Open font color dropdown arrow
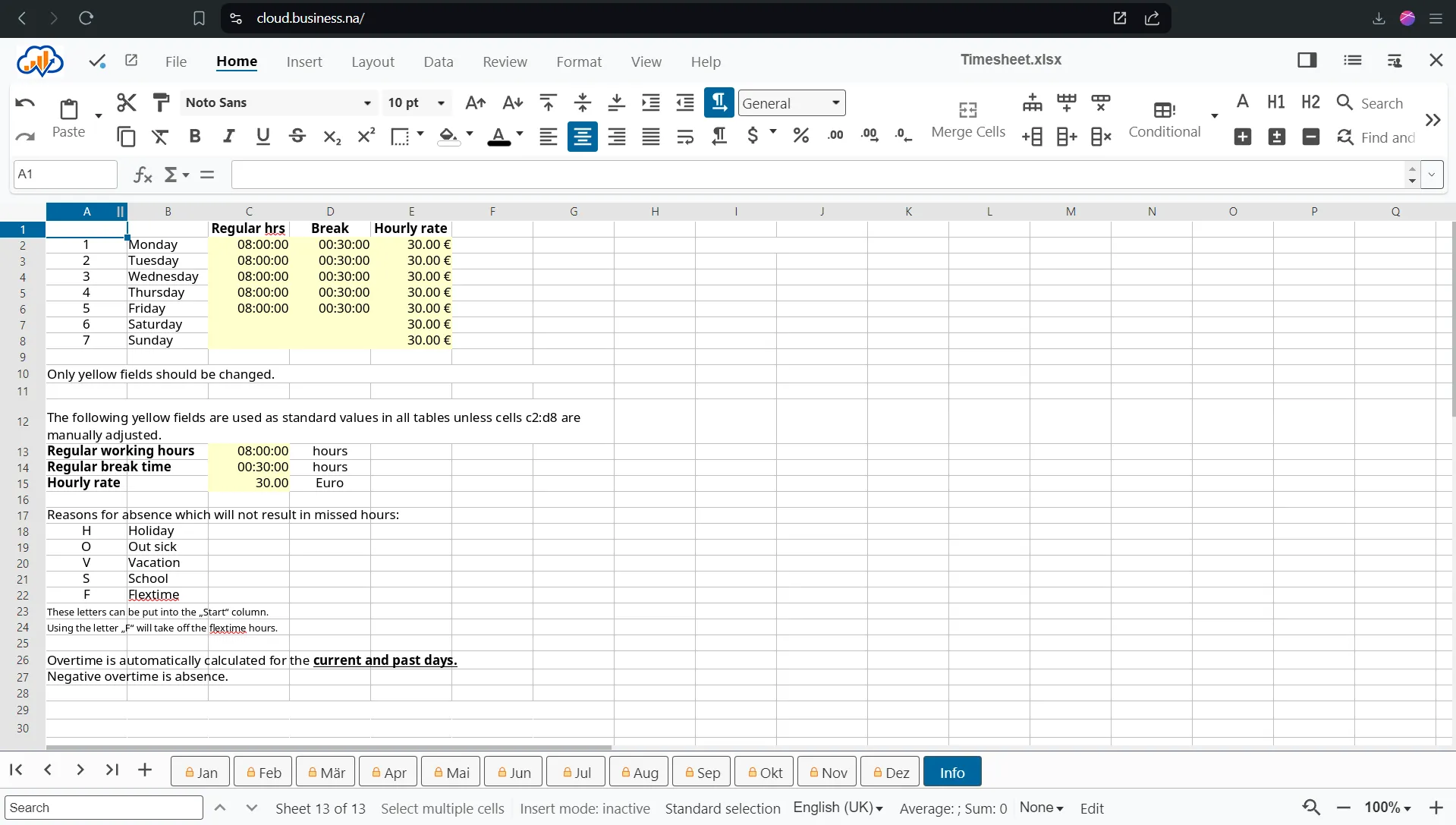 520,134
